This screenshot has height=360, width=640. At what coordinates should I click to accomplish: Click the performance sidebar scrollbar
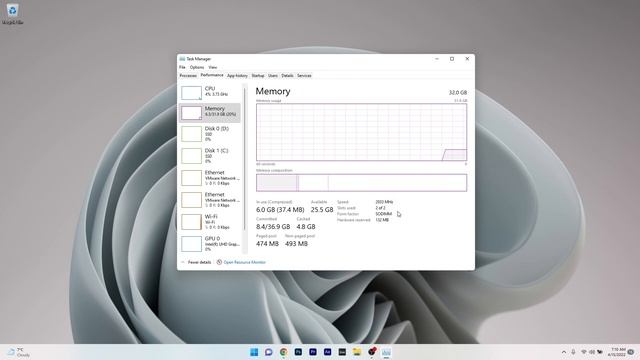pyautogui.click(x=245, y=159)
